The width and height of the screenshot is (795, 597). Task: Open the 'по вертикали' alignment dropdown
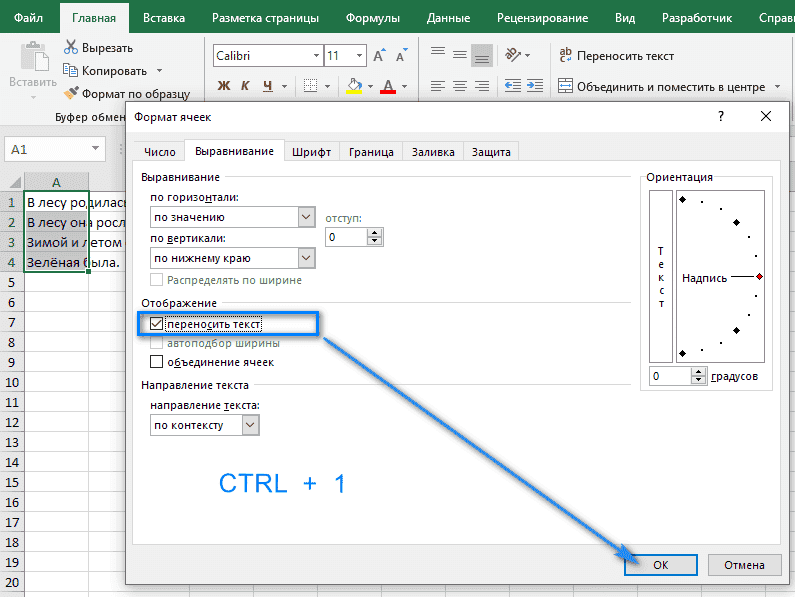coord(306,258)
